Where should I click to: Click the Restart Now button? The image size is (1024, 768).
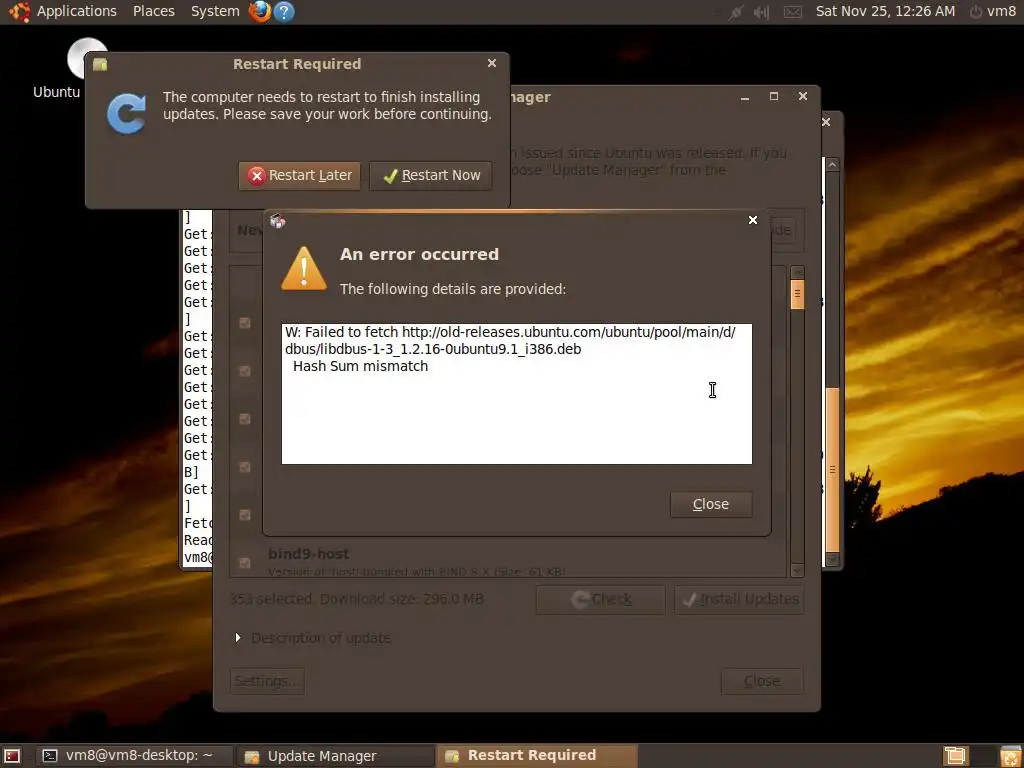pos(431,176)
